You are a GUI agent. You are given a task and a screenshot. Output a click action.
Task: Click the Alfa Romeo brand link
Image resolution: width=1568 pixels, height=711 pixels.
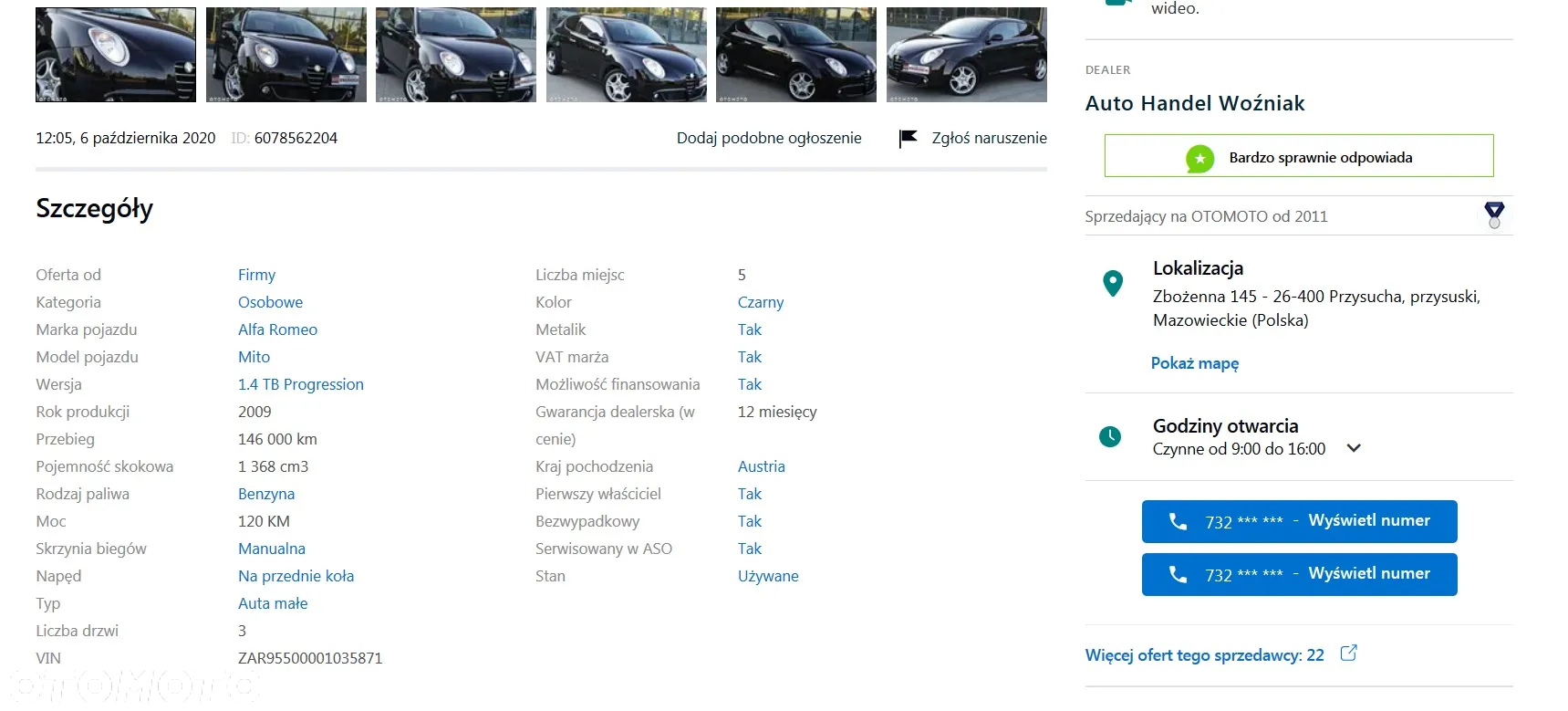point(277,329)
